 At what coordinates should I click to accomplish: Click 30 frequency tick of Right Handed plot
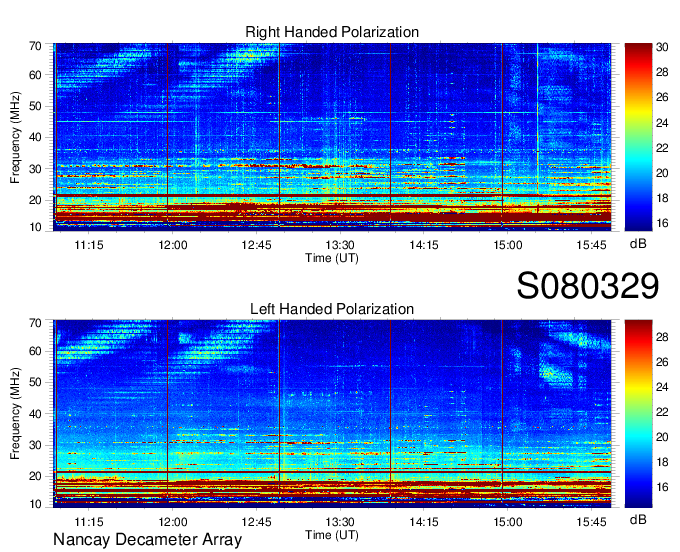(x=35, y=169)
